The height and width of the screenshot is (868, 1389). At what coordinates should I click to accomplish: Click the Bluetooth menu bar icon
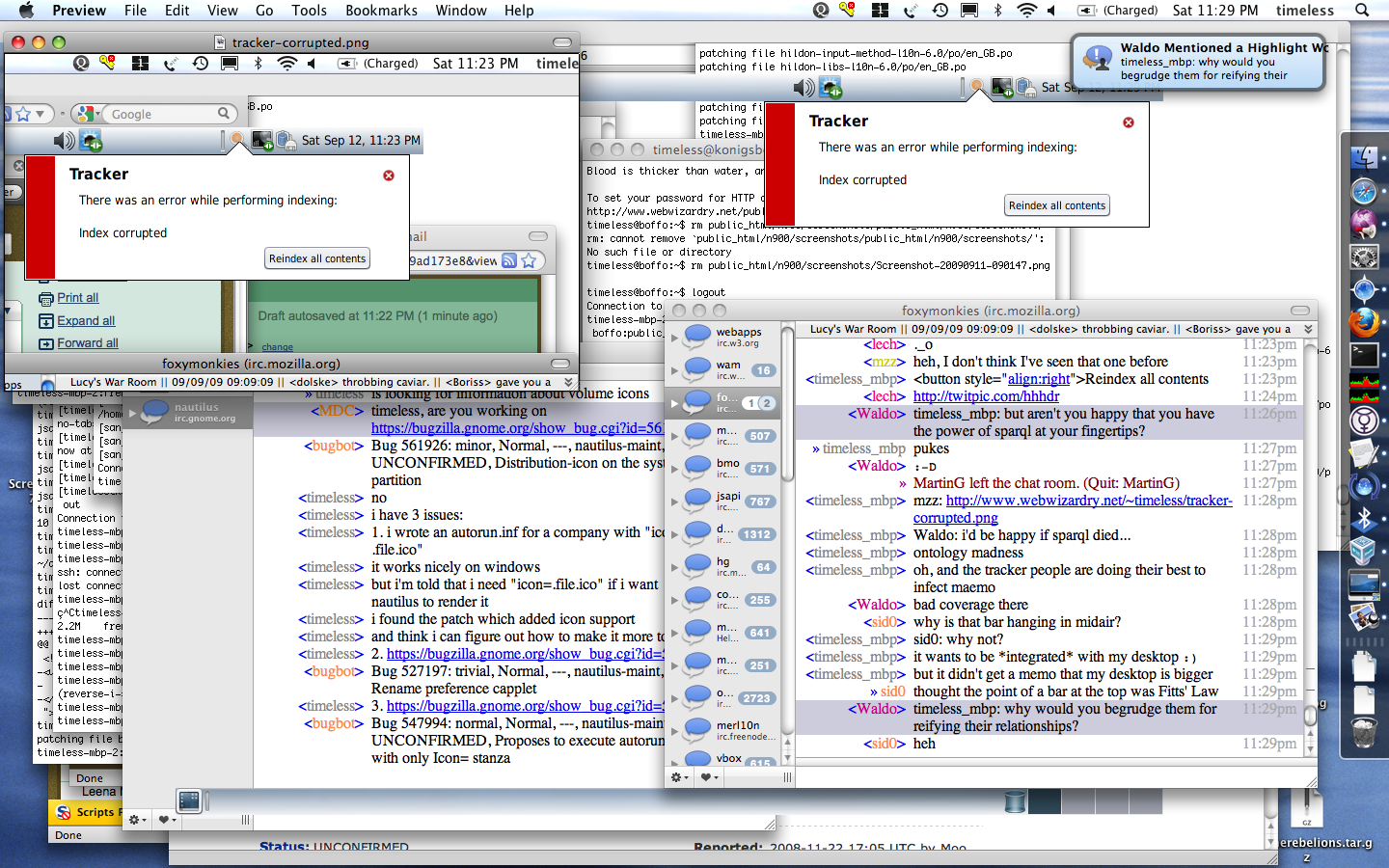point(997,11)
